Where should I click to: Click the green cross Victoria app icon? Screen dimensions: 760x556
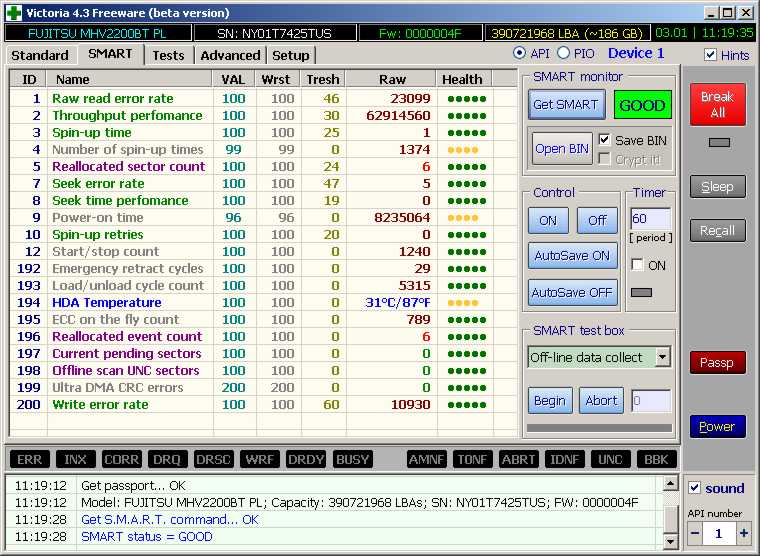coord(14,13)
